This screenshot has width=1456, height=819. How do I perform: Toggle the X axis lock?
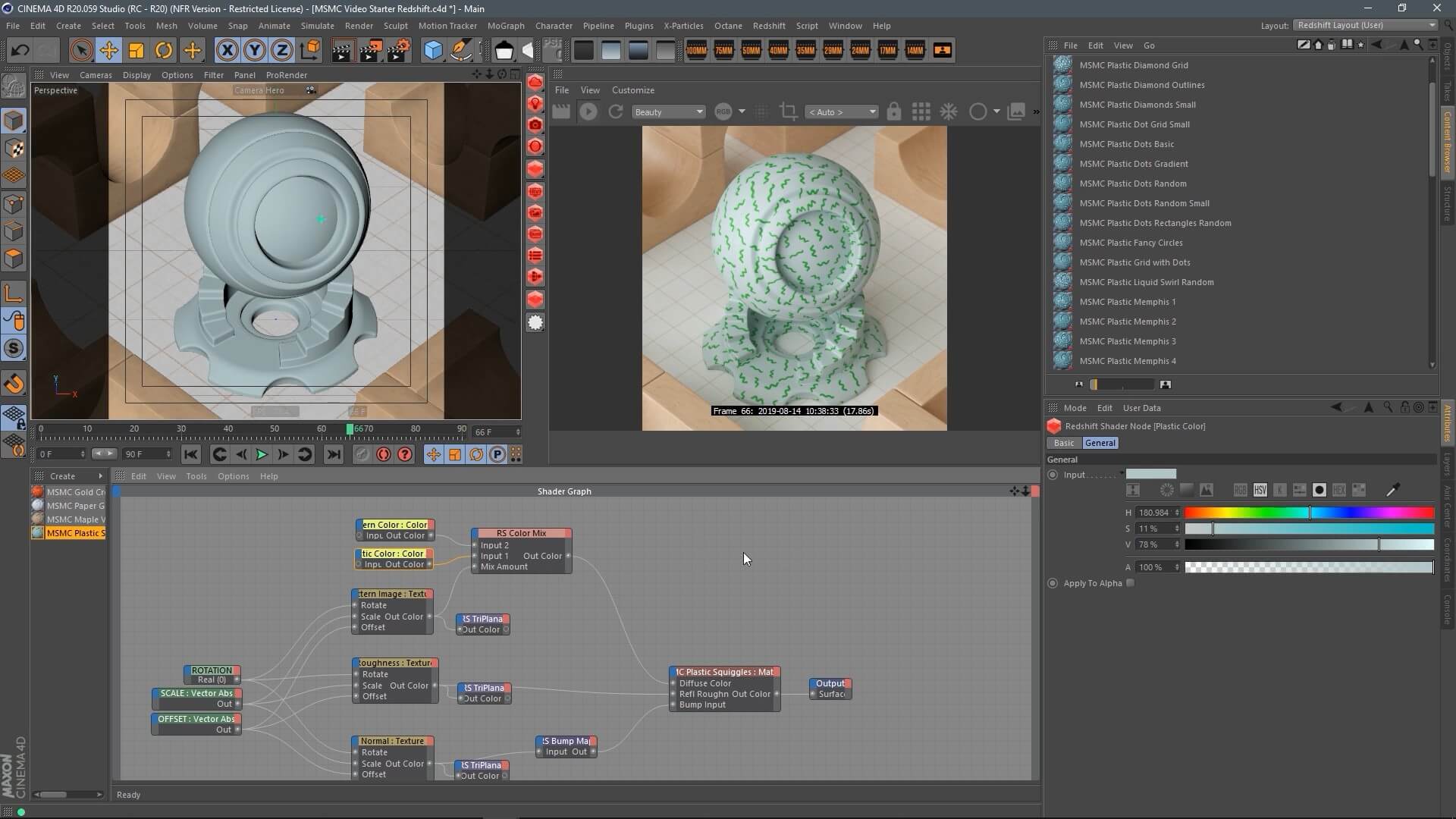pyautogui.click(x=227, y=51)
